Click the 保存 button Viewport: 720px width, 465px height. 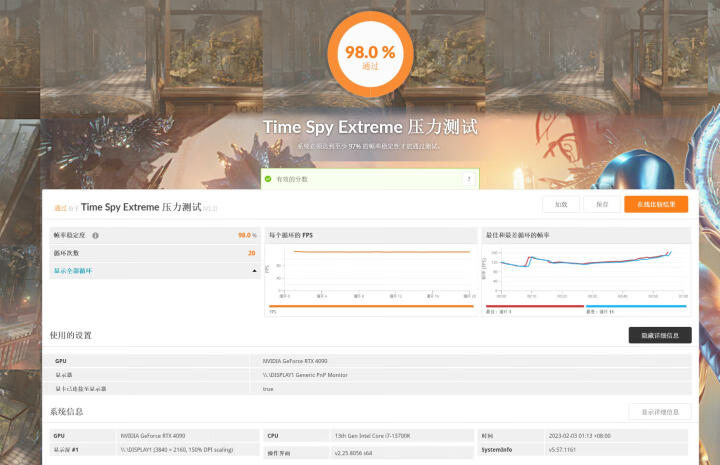[x=602, y=204]
